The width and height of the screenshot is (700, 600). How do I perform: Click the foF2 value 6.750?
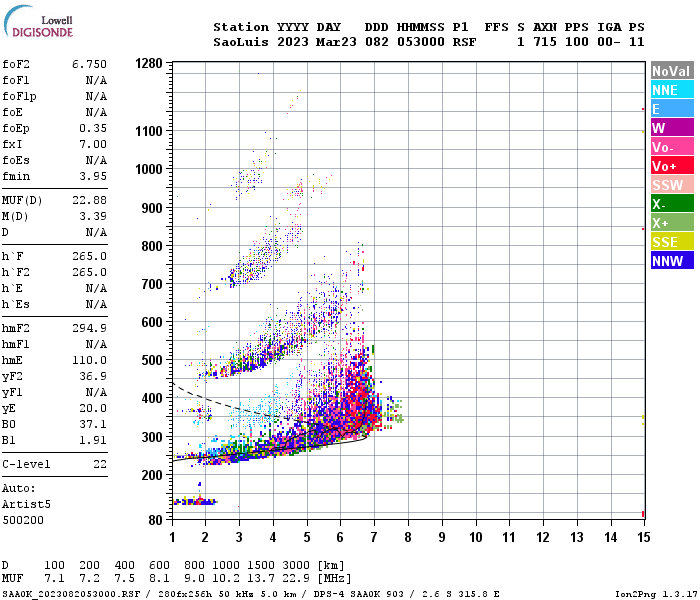pos(89,64)
